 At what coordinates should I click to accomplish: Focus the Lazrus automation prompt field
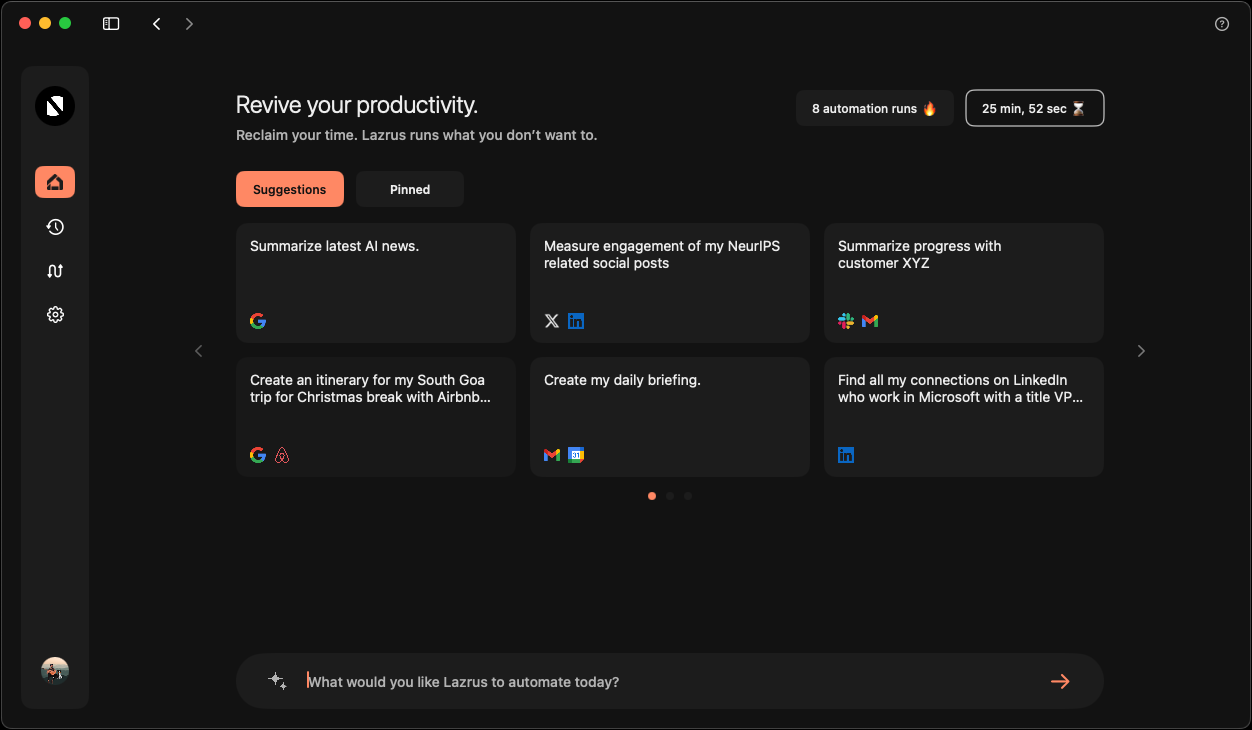[x=670, y=682]
